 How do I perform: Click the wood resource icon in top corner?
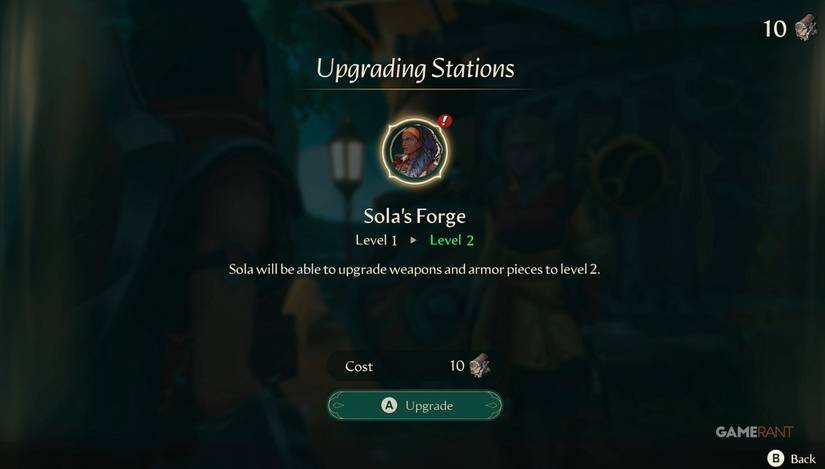pyautogui.click(x=806, y=28)
